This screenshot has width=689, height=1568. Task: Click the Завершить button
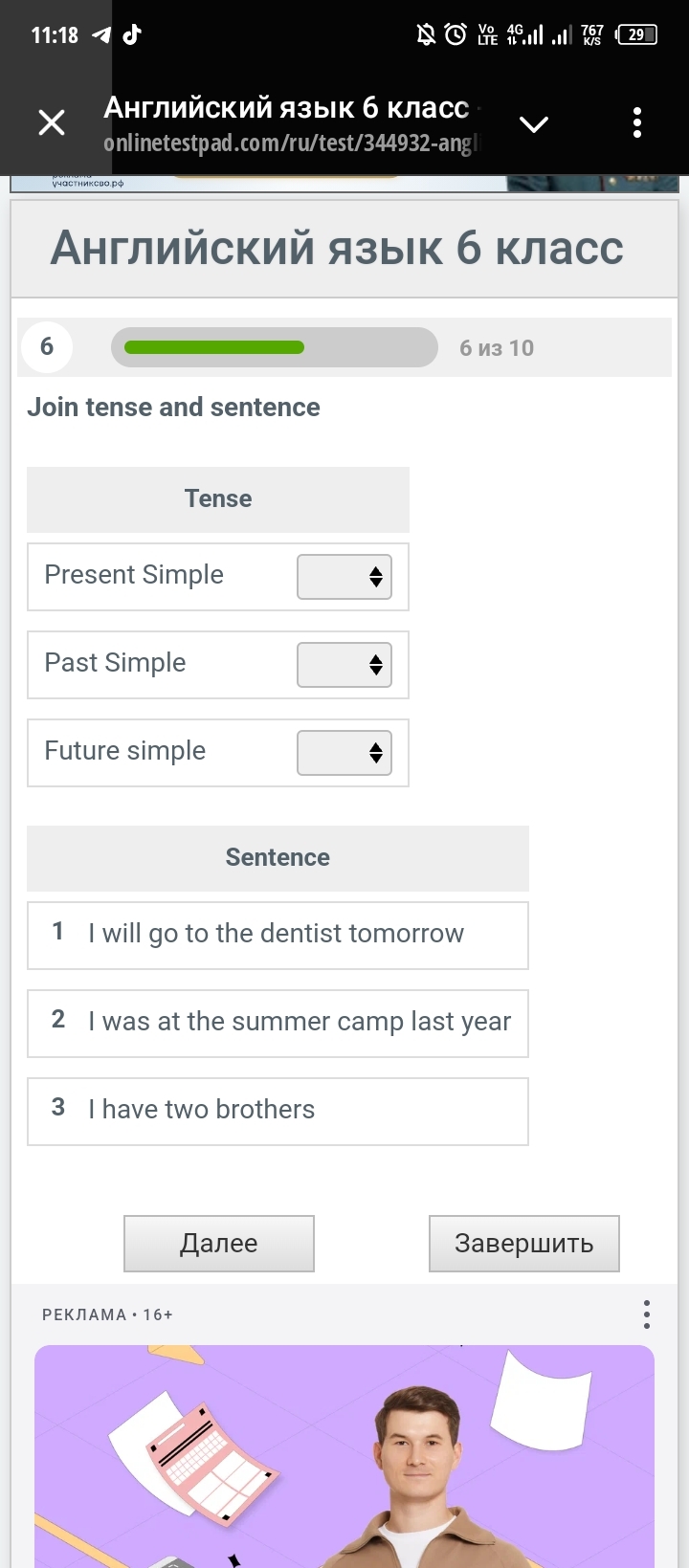tap(524, 1244)
